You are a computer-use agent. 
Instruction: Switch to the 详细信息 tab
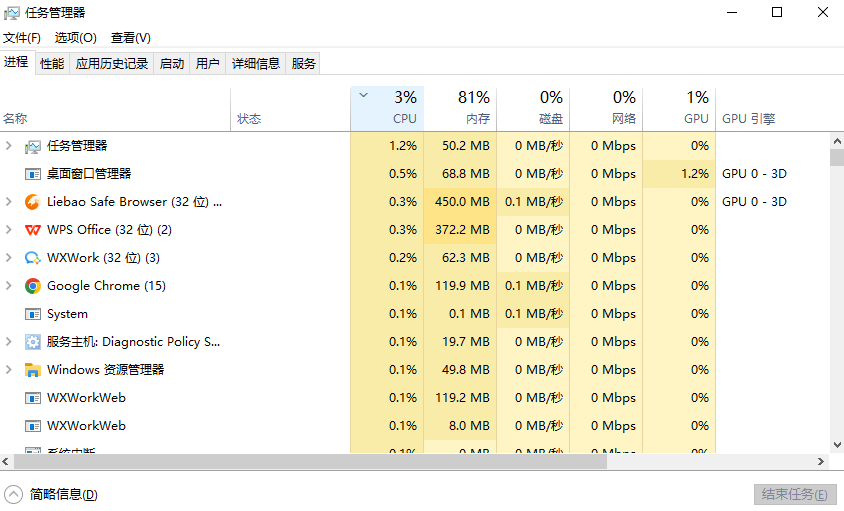pyautogui.click(x=256, y=64)
